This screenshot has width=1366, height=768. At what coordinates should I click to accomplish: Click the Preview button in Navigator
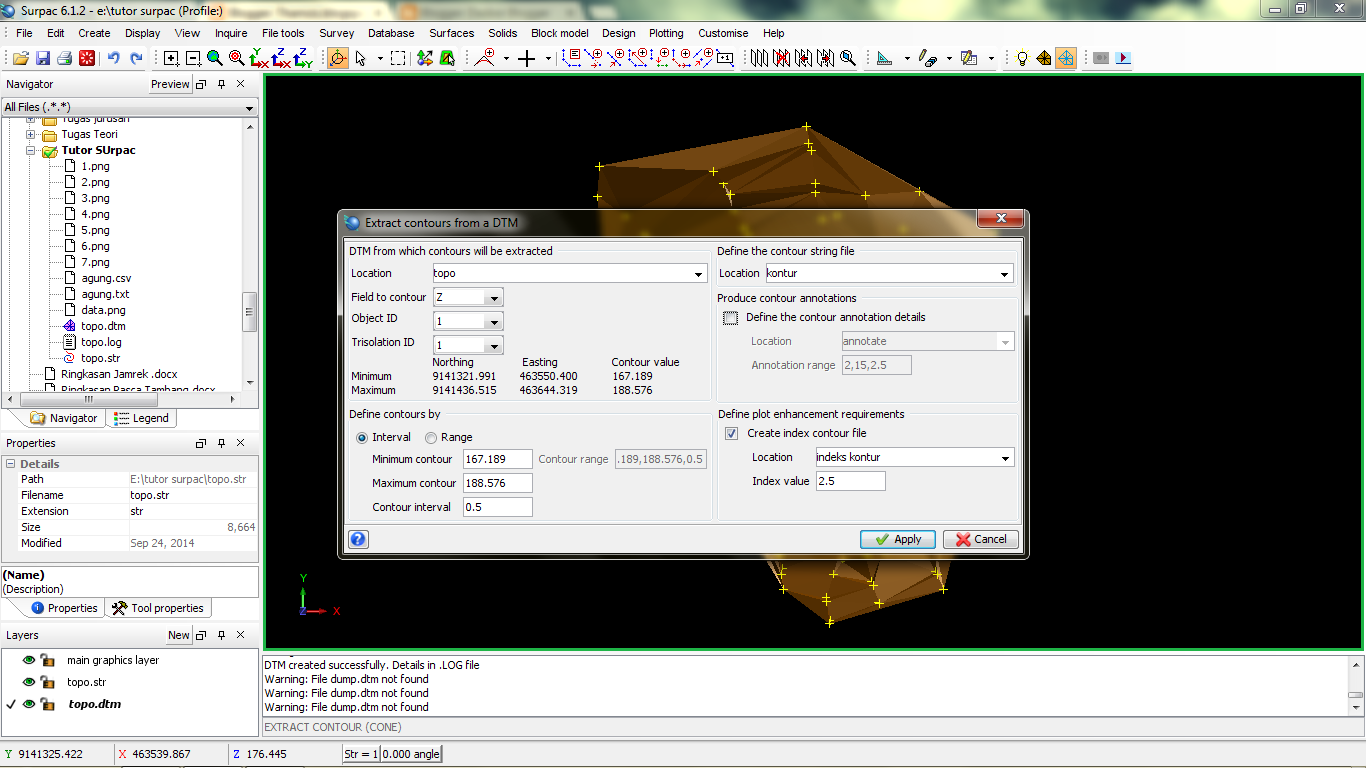(170, 85)
